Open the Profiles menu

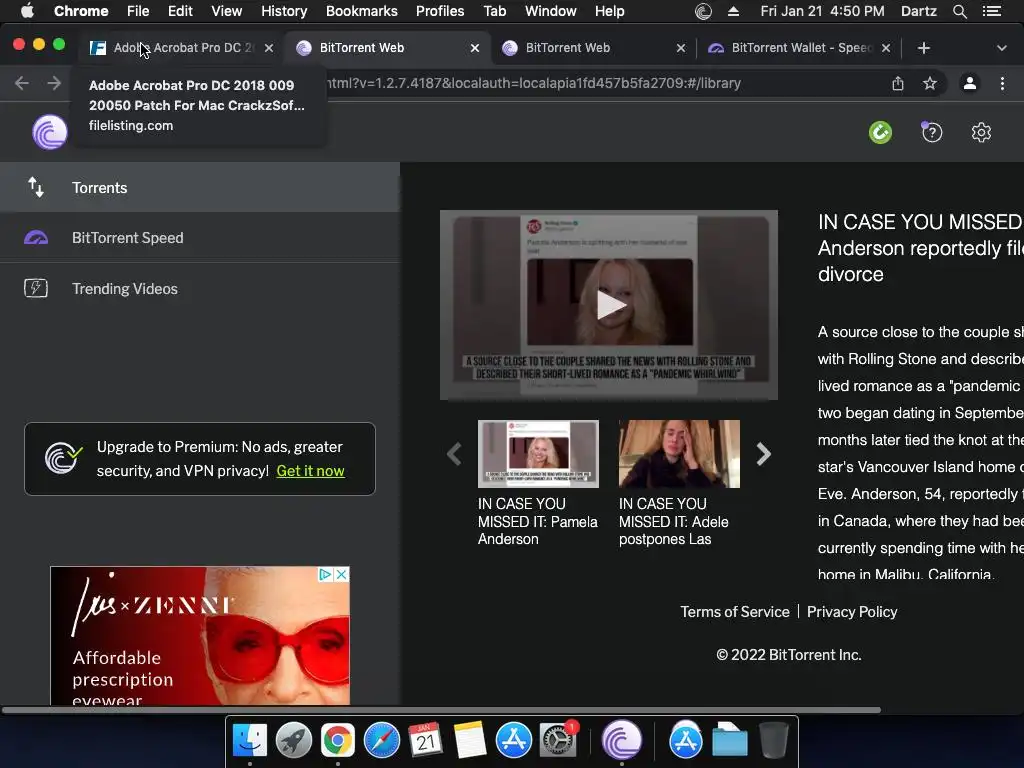pos(440,11)
